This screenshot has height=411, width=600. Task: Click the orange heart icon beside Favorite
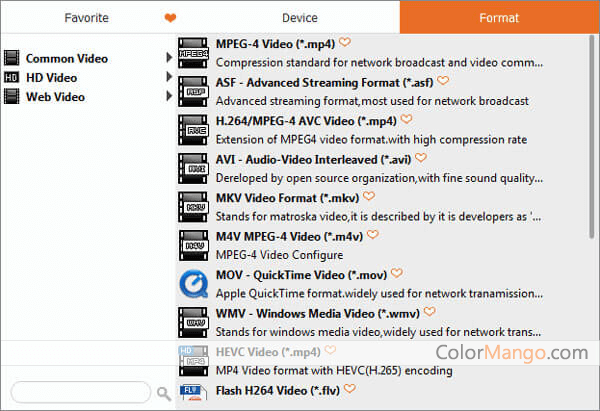point(170,18)
